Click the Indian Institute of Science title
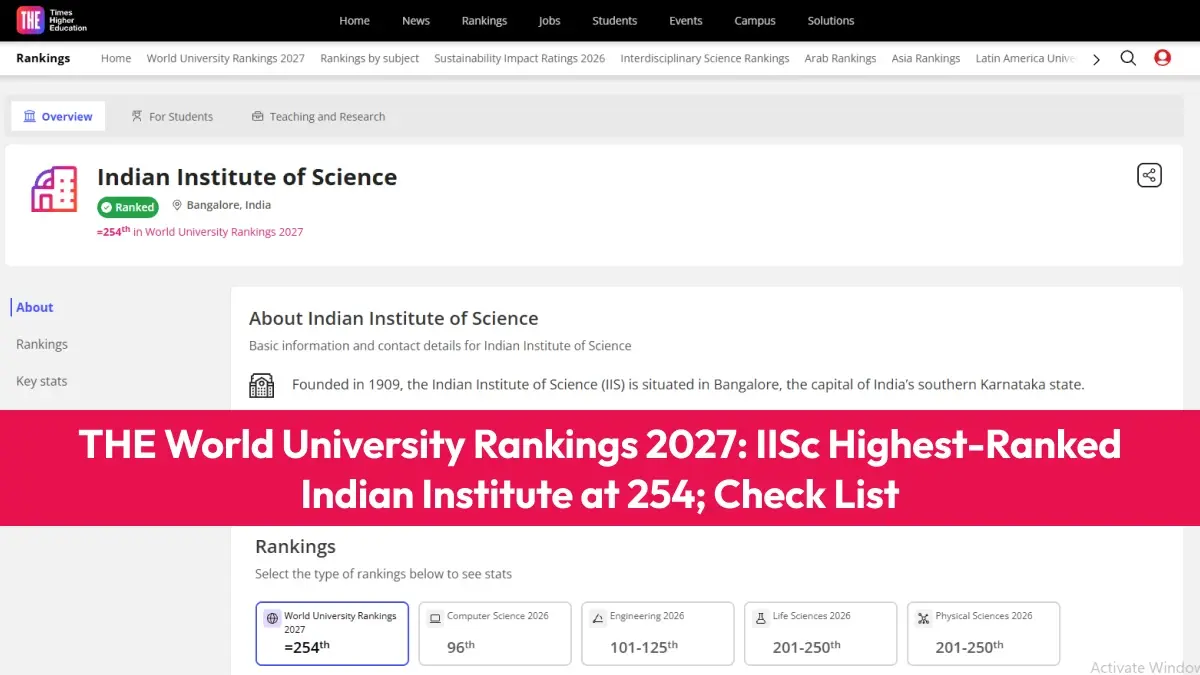This screenshot has width=1200, height=675. 247,177
